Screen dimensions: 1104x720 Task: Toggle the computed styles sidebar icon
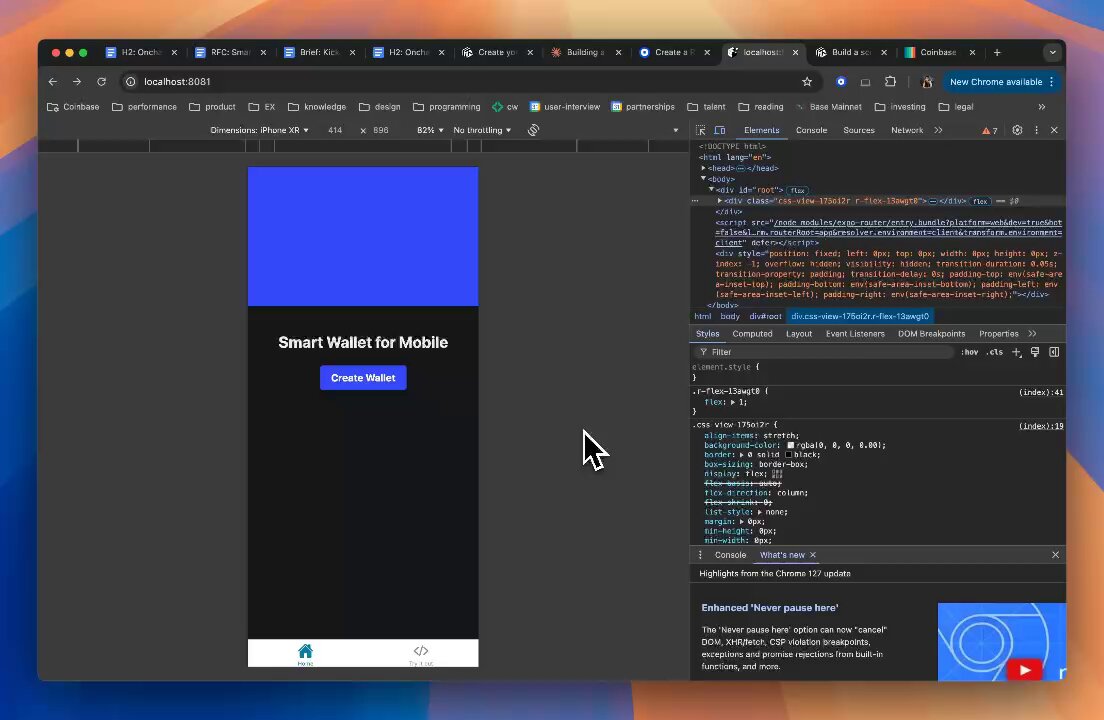(1054, 352)
